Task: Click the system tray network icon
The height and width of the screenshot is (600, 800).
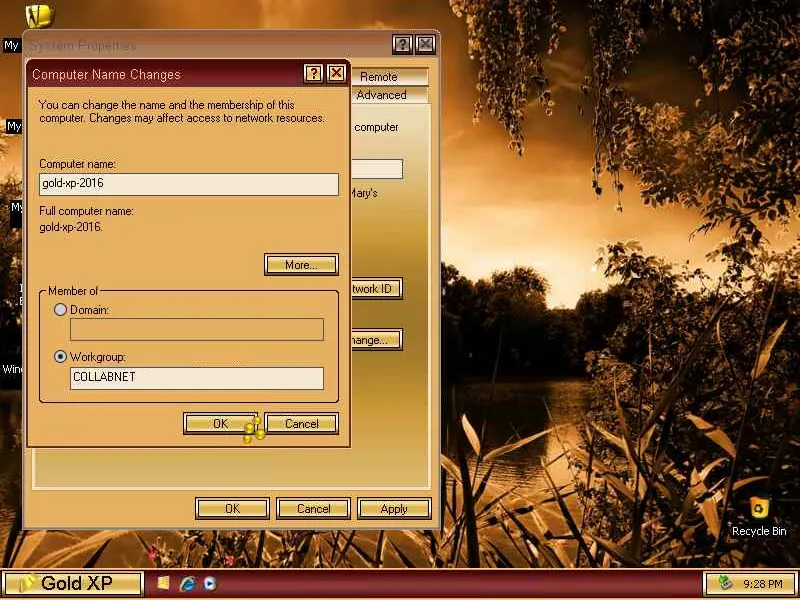Action: (724, 583)
